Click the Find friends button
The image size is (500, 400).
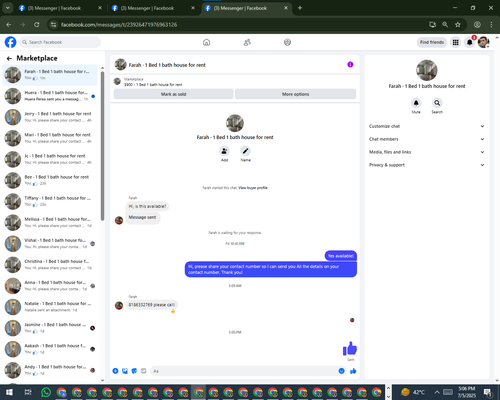click(432, 42)
